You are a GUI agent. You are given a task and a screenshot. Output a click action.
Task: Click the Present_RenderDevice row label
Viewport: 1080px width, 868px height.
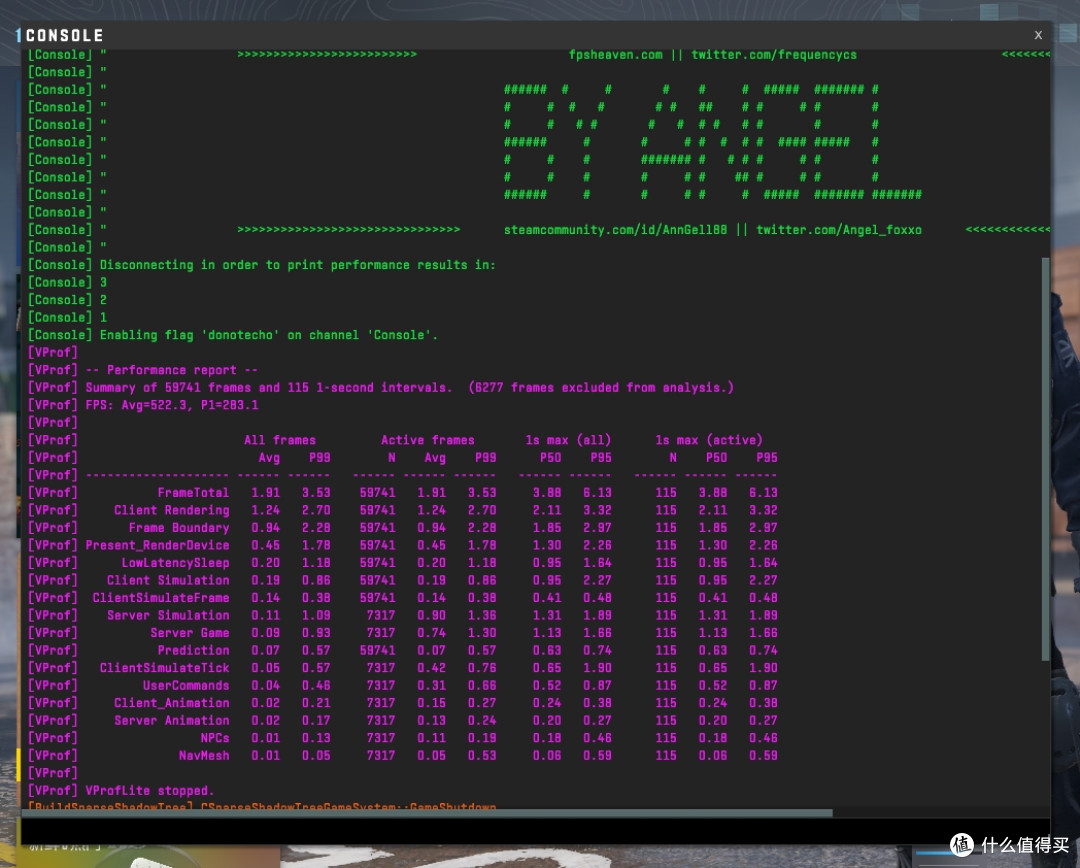(x=157, y=546)
